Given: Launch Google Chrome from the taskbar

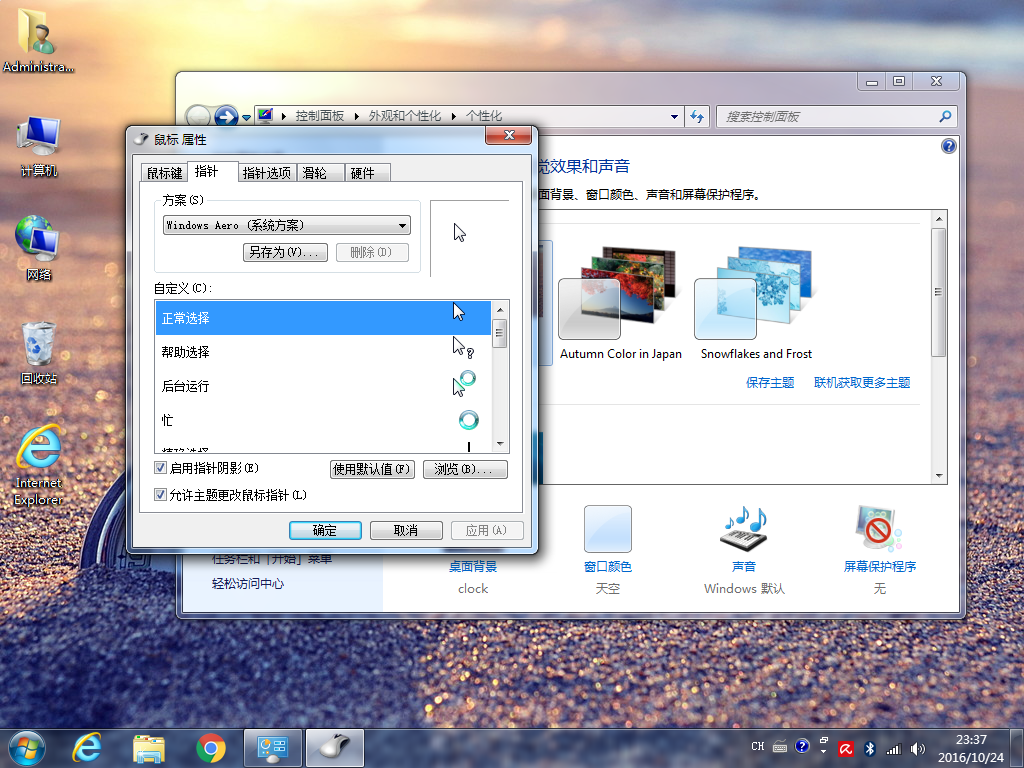Looking at the screenshot, I should tap(210, 748).
